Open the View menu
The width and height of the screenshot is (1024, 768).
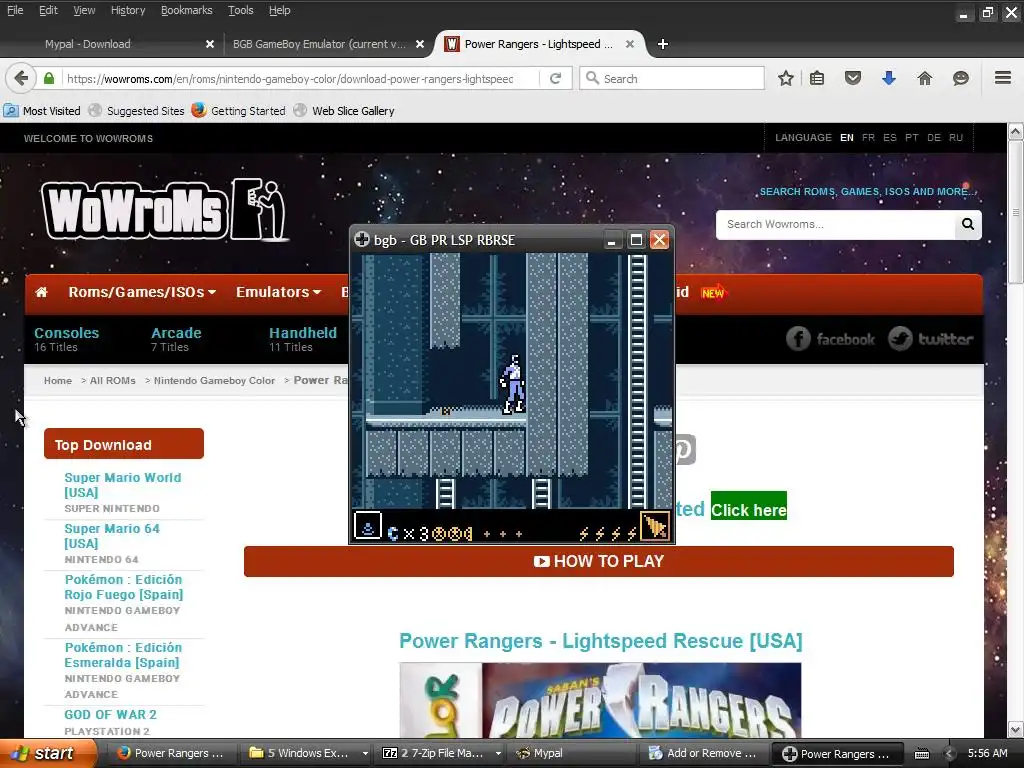point(84,10)
